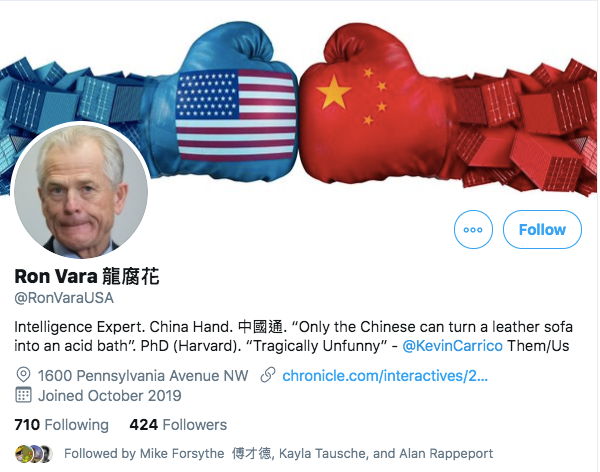The width and height of the screenshot is (600, 472).
Task: Open the chronicle.com/interactives link
Action: pyautogui.click(x=385, y=376)
